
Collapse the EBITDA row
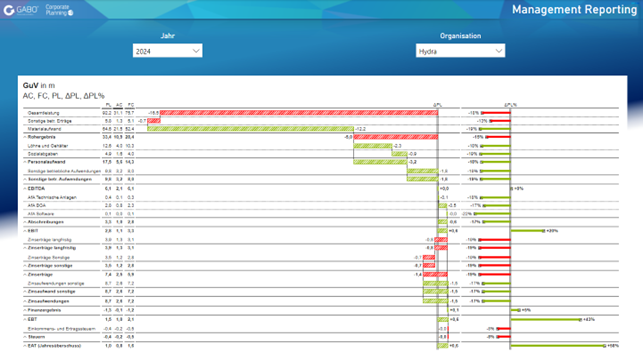[x=25, y=189]
